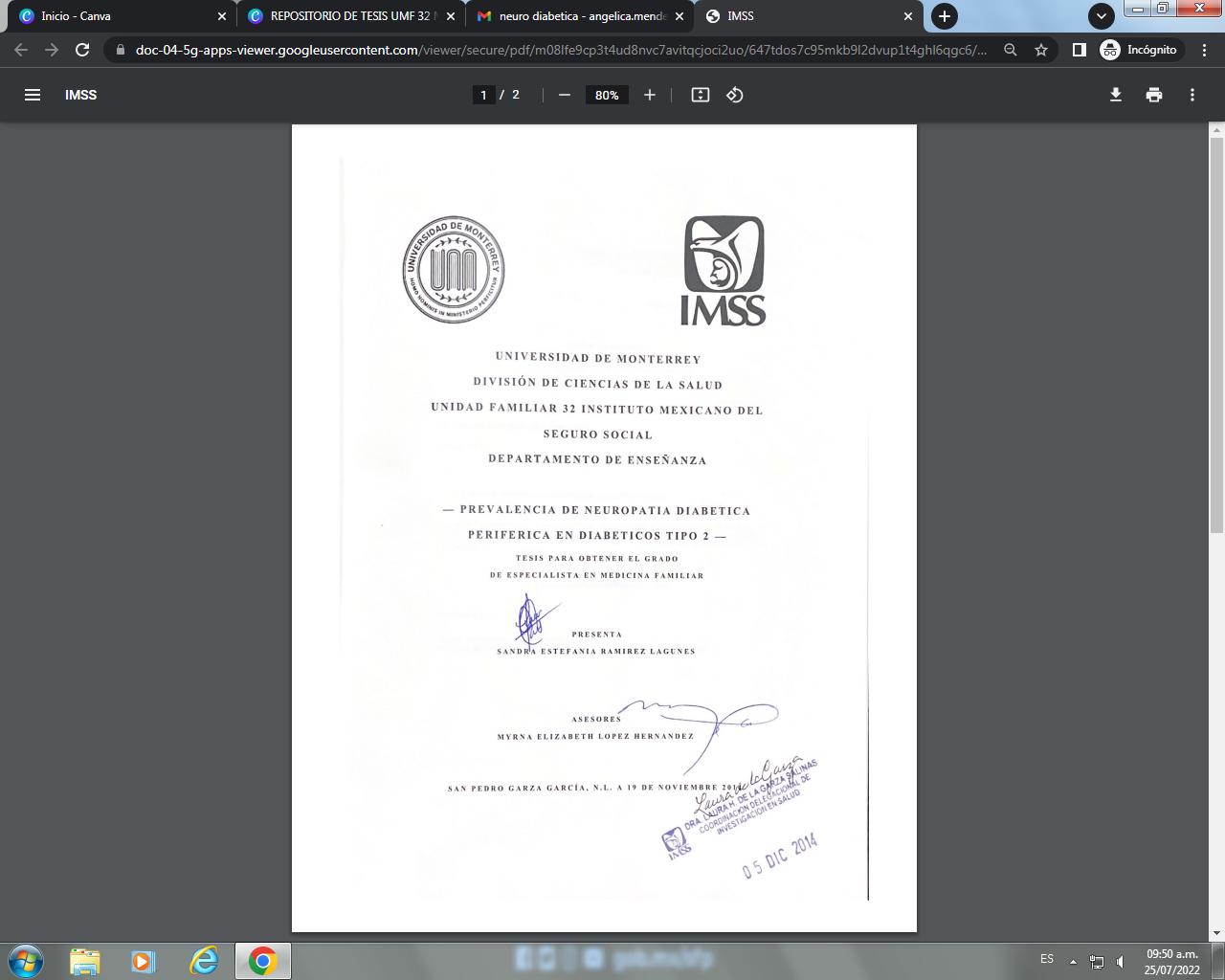The image size is (1225, 980).
Task: Click the scrollbar down arrow
Action: (1217, 933)
